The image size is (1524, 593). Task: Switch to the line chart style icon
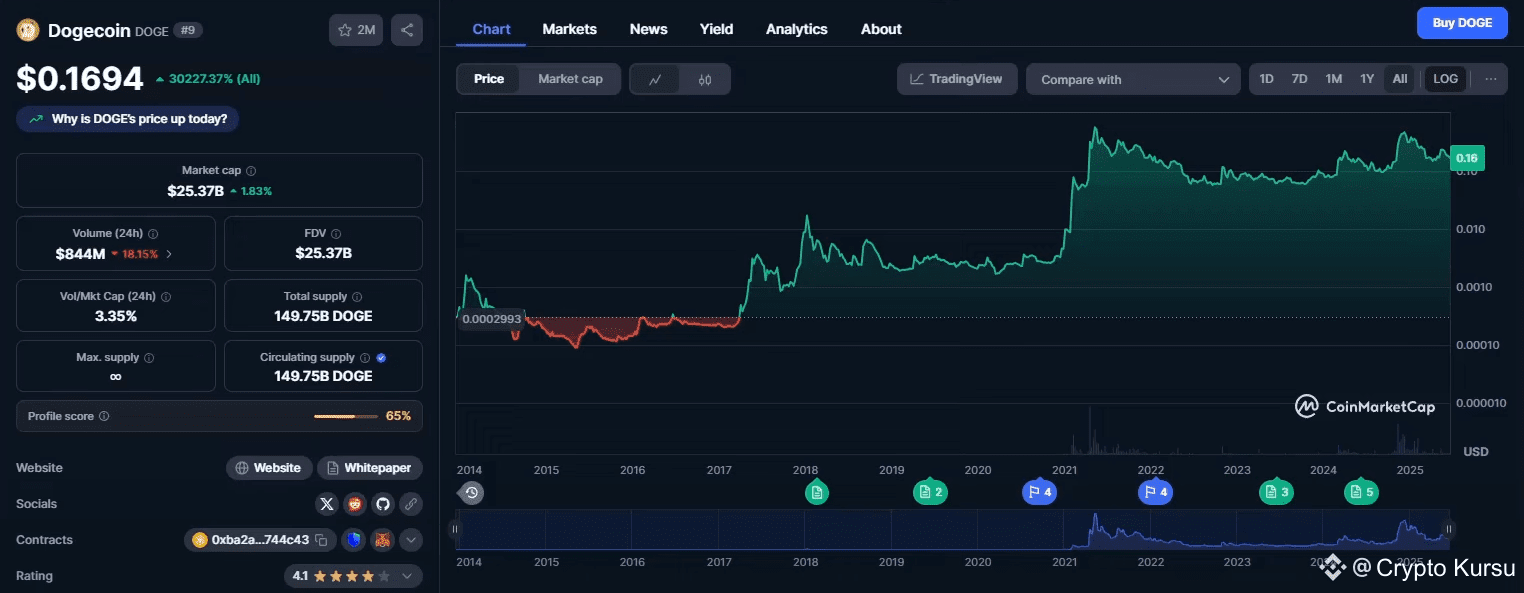pos(655,79)
